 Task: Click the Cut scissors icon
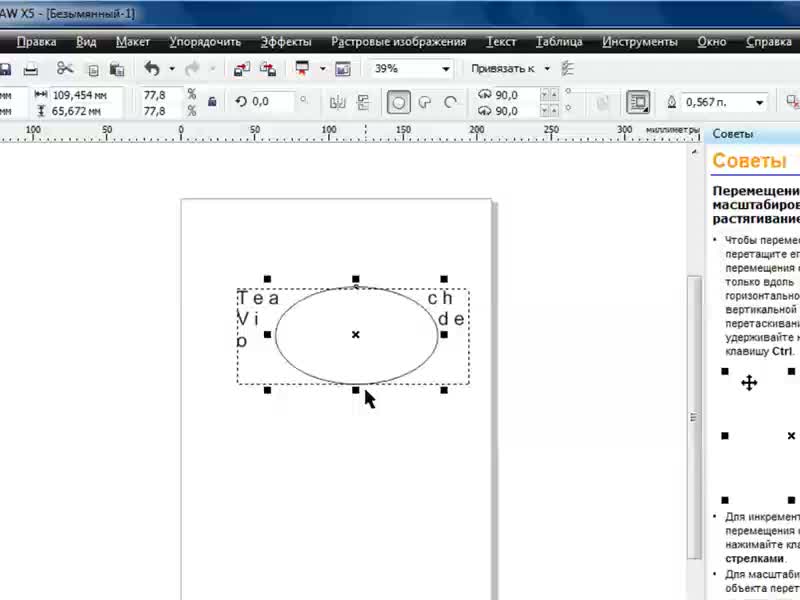click(x=65, y=68)
